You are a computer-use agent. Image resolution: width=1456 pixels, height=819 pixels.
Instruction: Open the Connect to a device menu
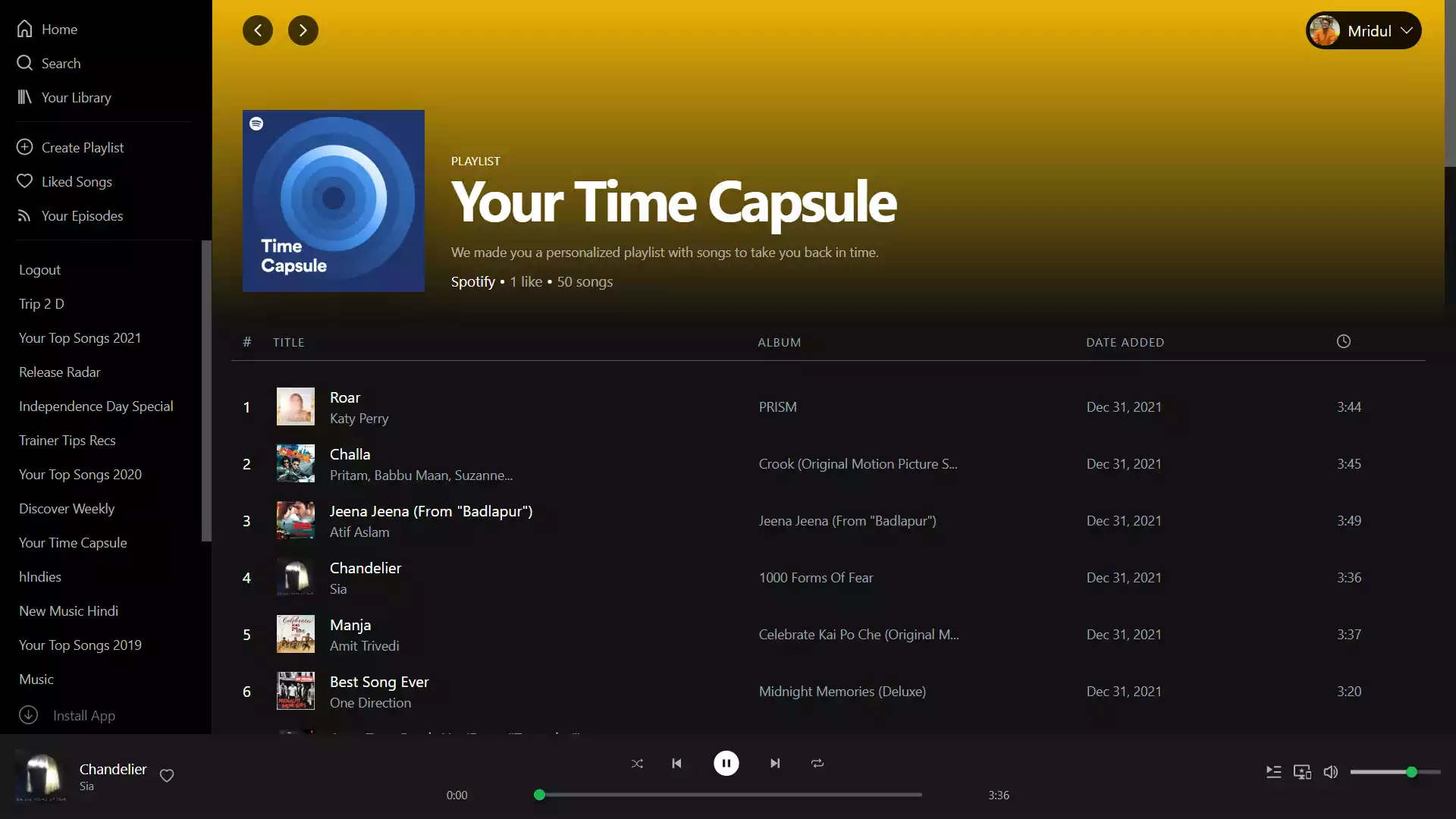[x=1302, y=771]
